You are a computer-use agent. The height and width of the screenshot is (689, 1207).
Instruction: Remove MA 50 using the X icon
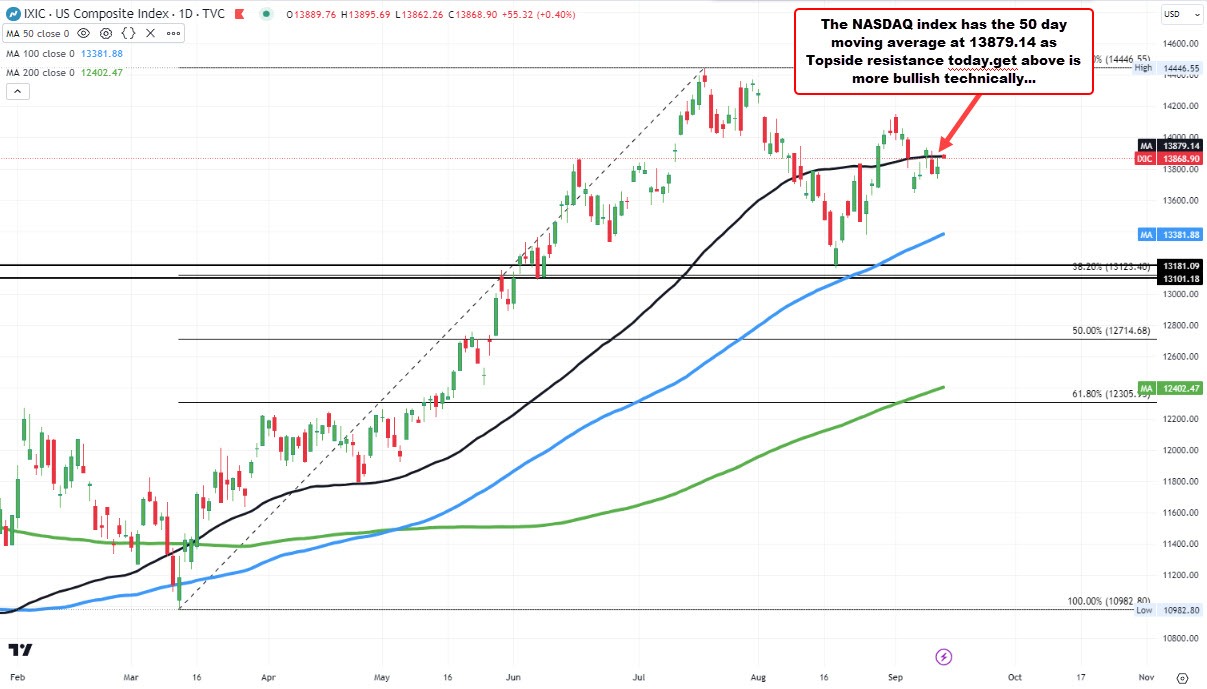click(150, 33)
